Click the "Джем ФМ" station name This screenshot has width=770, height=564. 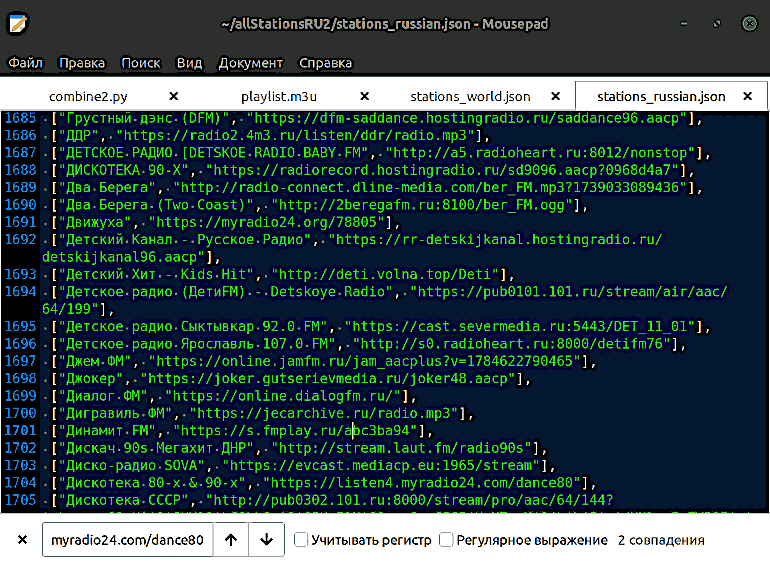pos(95,362)
